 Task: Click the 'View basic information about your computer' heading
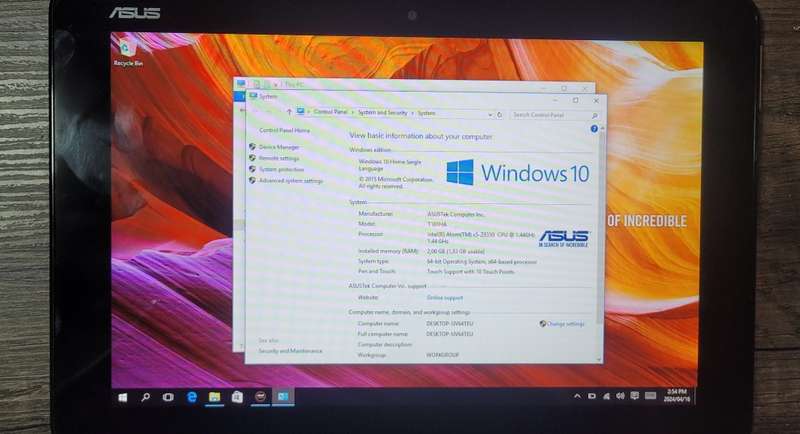[421, 136]
